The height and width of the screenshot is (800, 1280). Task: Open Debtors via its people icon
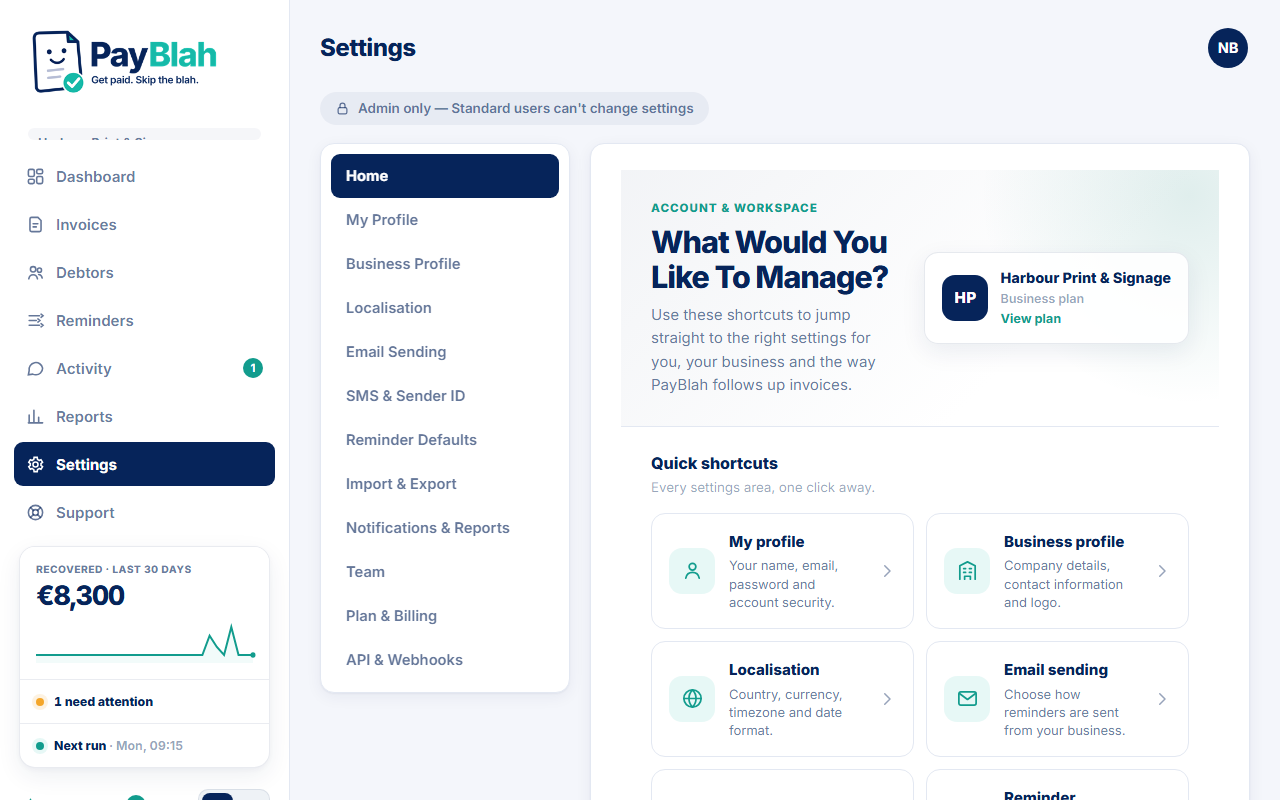(x=36, y=273)
